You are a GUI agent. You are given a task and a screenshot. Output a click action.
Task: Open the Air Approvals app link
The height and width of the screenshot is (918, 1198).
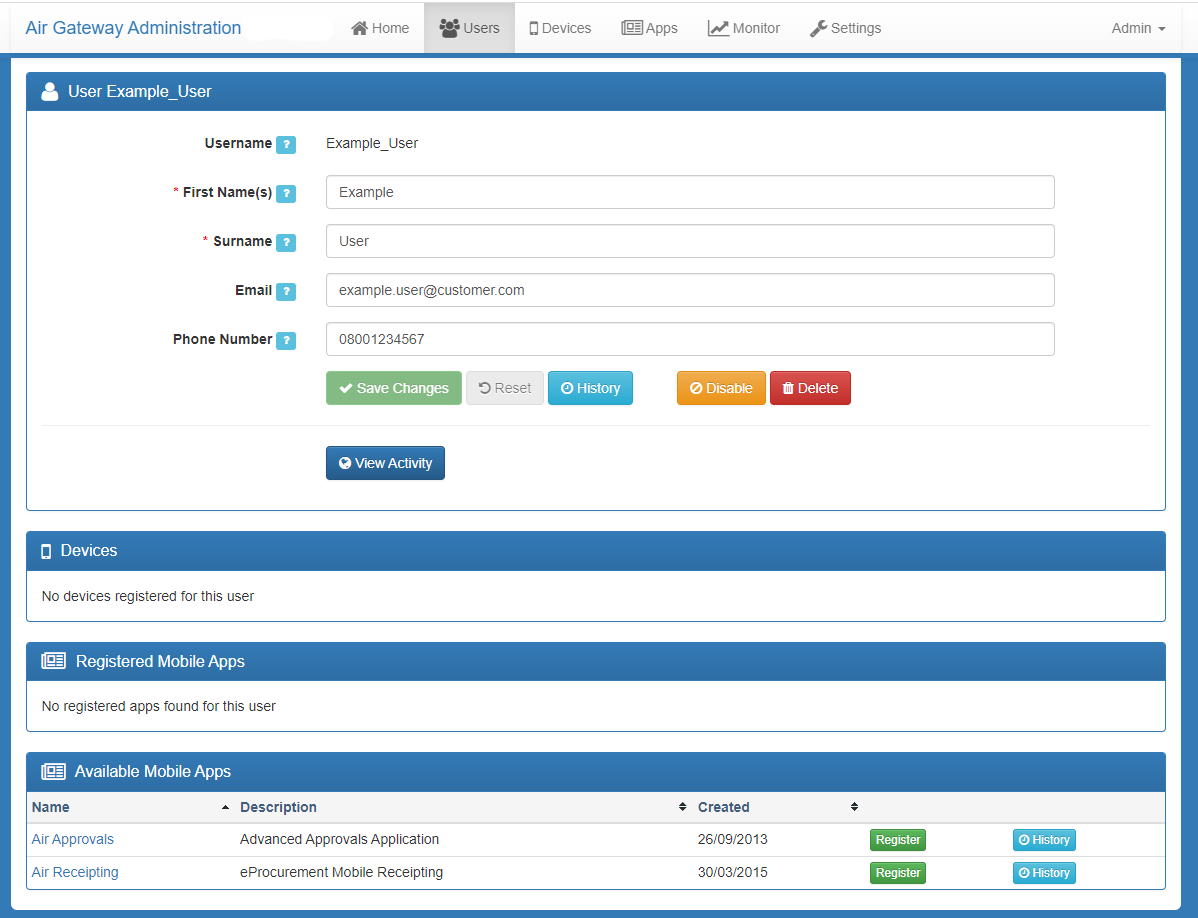[x=73, y=839]
